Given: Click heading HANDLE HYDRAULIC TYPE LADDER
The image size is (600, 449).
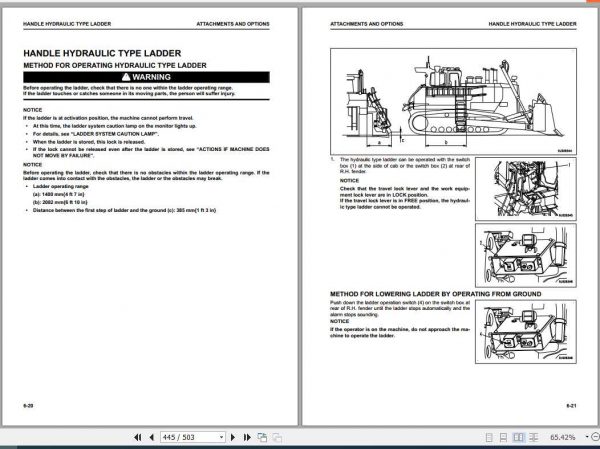Looking at the screenshot, I should [102, 53].
